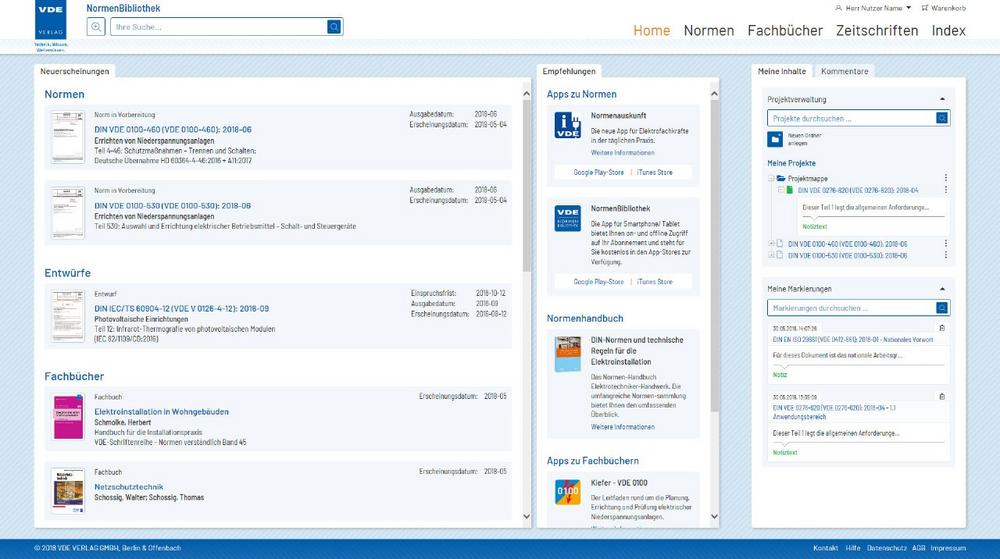Expand DIN VDE 0100-460 project tree item
The image size is (1000, 559).
pos(771,243)
